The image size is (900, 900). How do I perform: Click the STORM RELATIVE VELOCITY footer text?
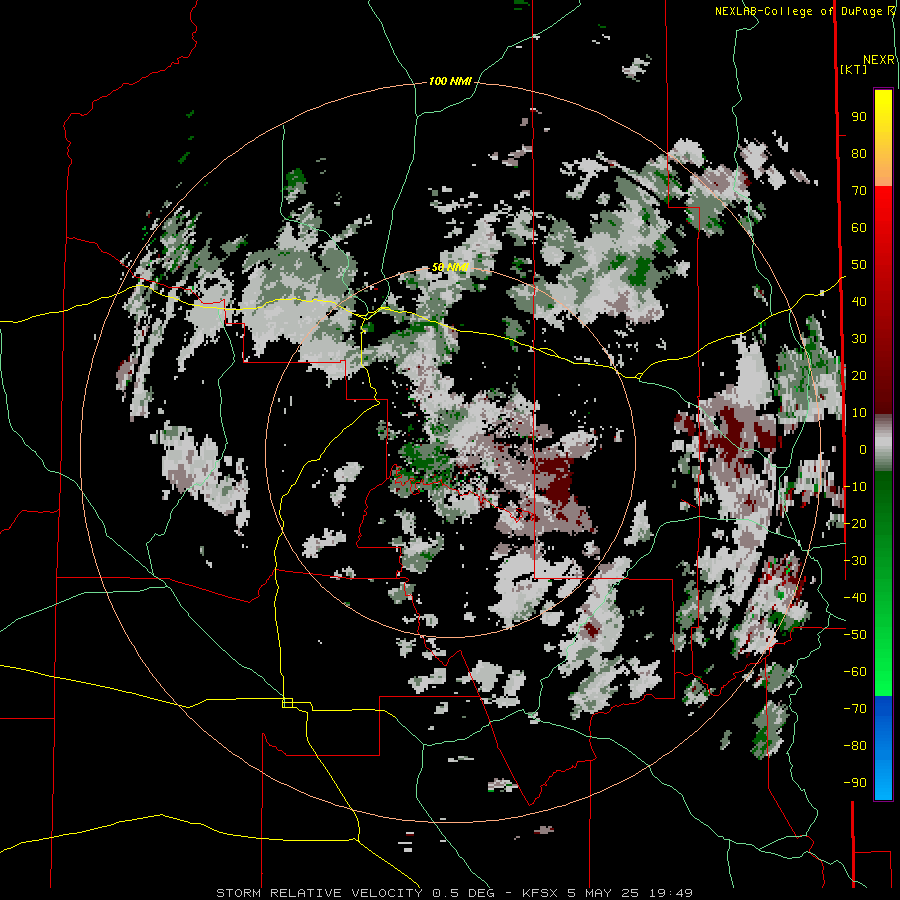coord(319,893)
